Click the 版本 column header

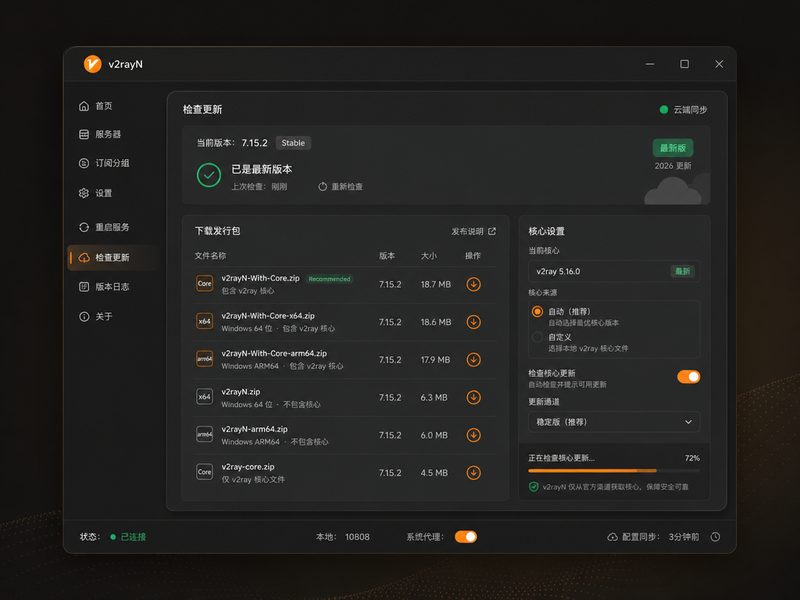coord(387,256)
